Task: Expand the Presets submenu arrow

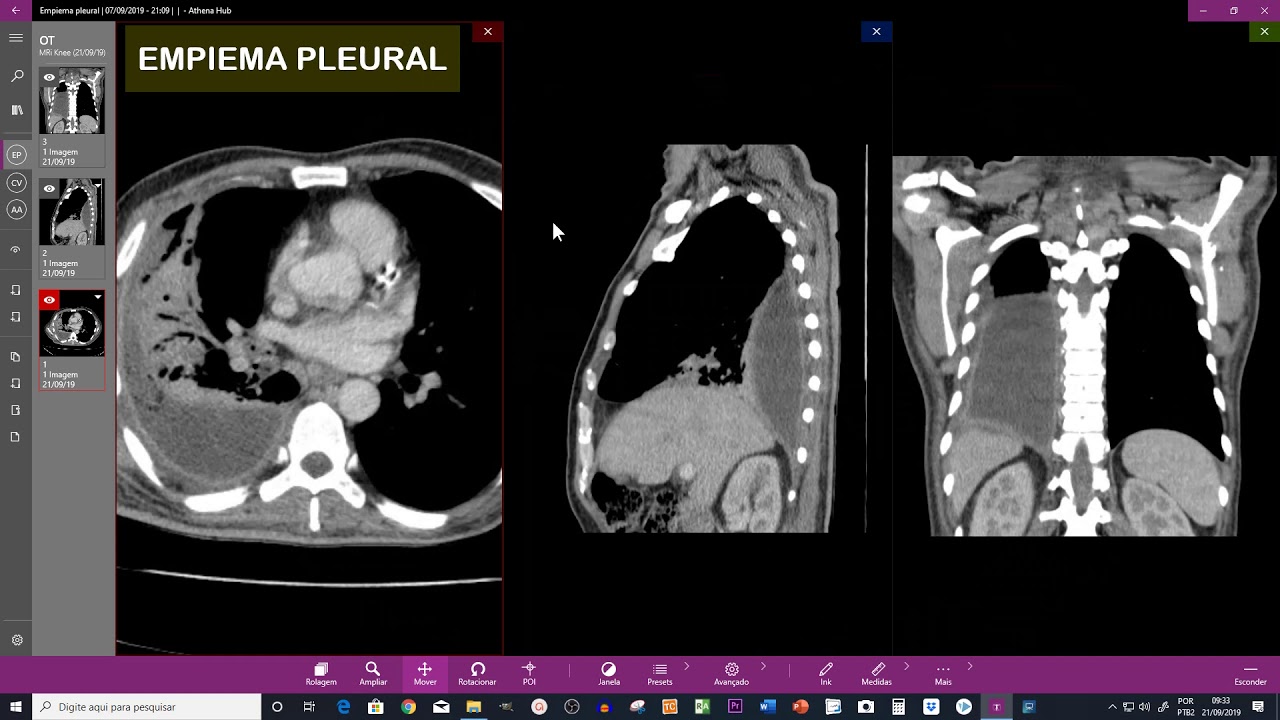Action: [x=687, y=666]
